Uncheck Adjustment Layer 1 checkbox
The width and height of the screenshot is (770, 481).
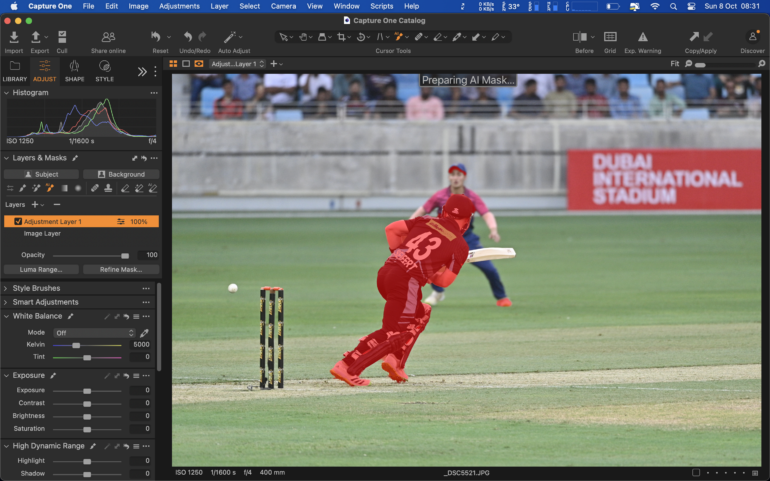(18, 222)
